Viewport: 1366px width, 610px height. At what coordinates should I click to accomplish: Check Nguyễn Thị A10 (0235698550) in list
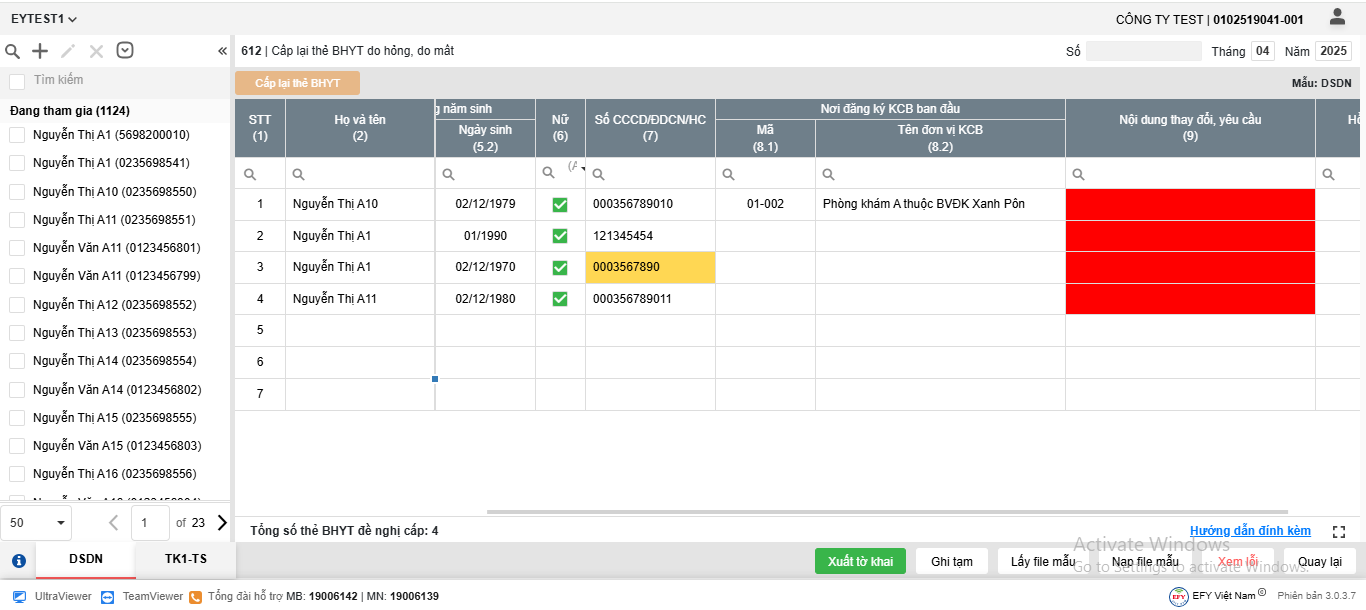coord(17,191)
